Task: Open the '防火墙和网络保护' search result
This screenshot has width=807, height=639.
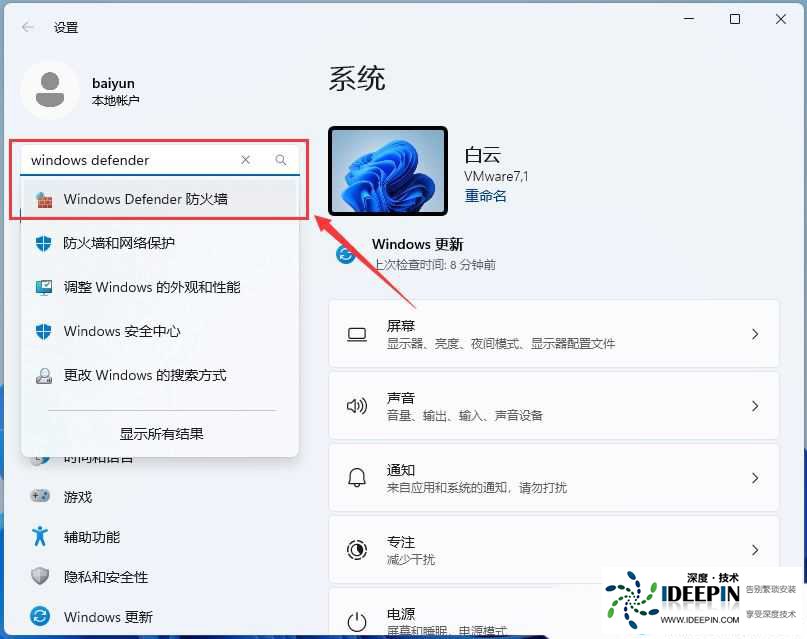Action: 160,243
